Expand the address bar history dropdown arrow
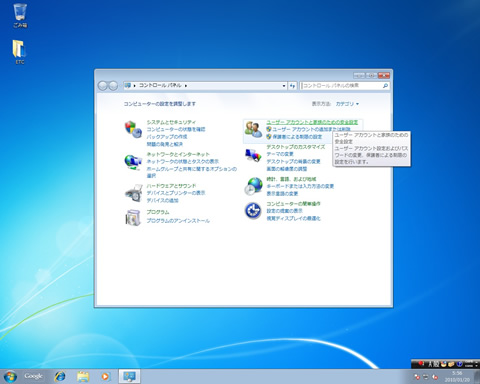 (284, 86)
